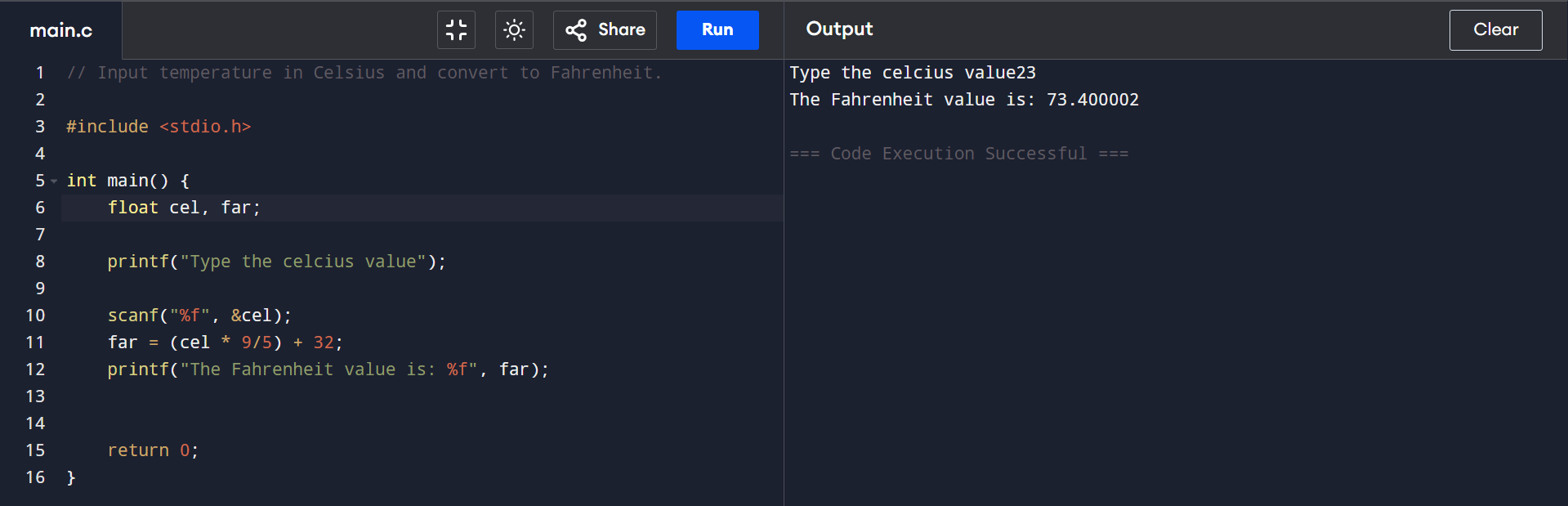
Task: Exit fullscreen with the collapse arrows icon
Action: pyautogui.click(x=456, y=30)
